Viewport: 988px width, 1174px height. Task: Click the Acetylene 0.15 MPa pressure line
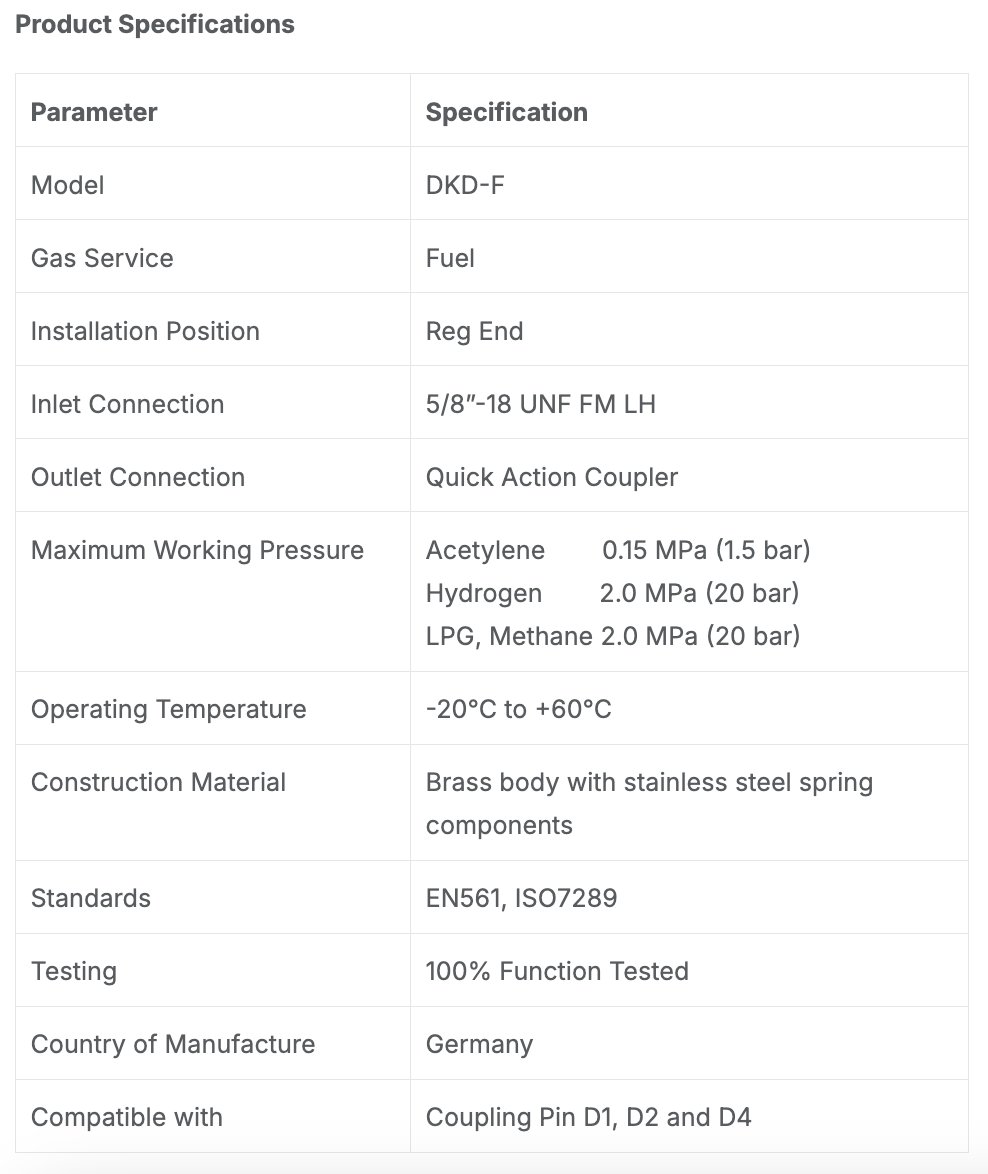618,550
